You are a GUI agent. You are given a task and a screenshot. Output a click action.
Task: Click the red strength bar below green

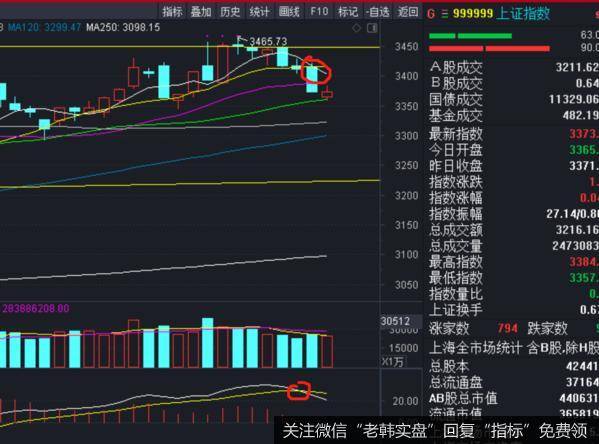[x=489, y=49]
